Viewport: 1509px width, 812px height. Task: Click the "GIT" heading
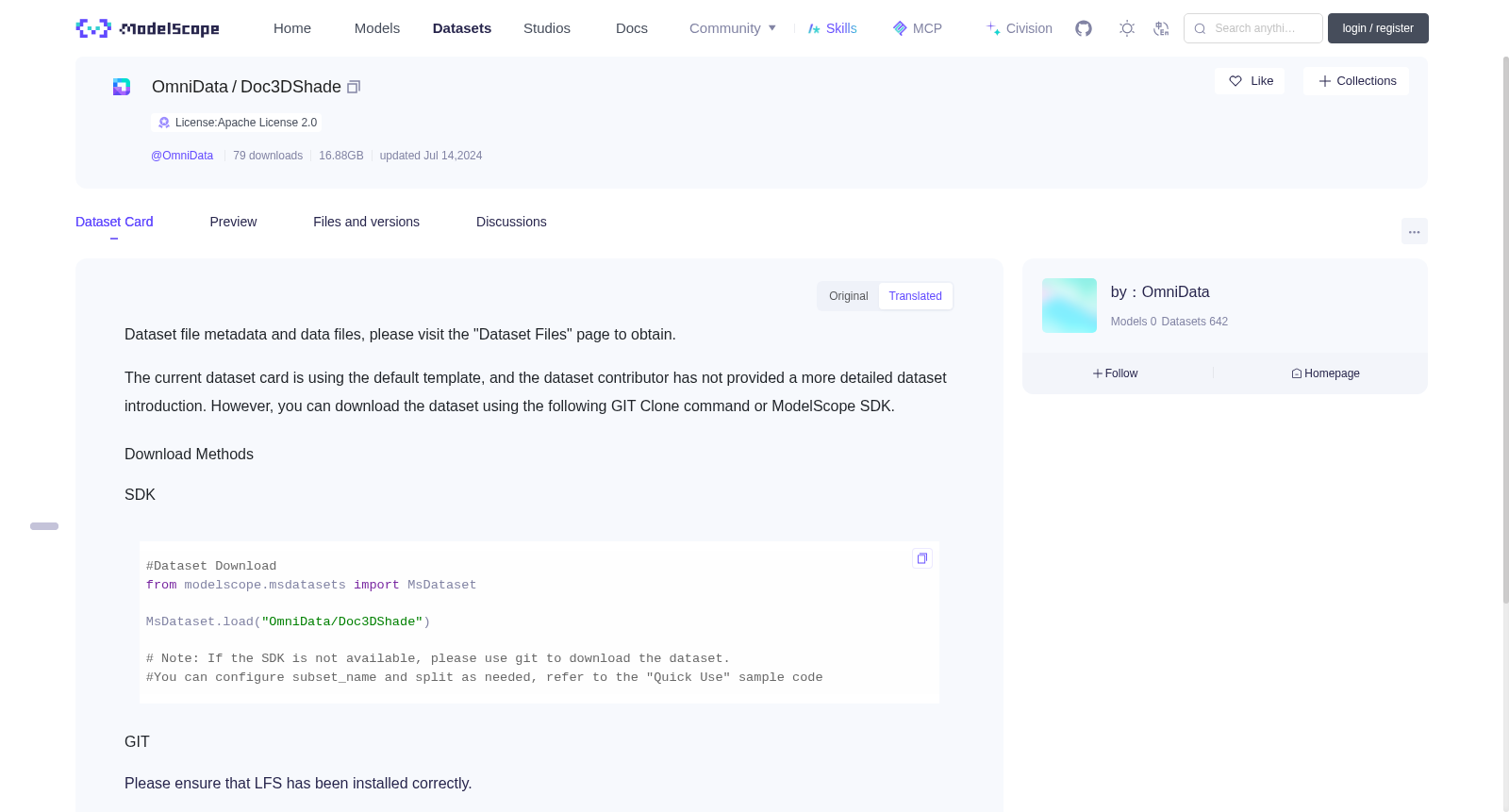[x=137, y=742]
